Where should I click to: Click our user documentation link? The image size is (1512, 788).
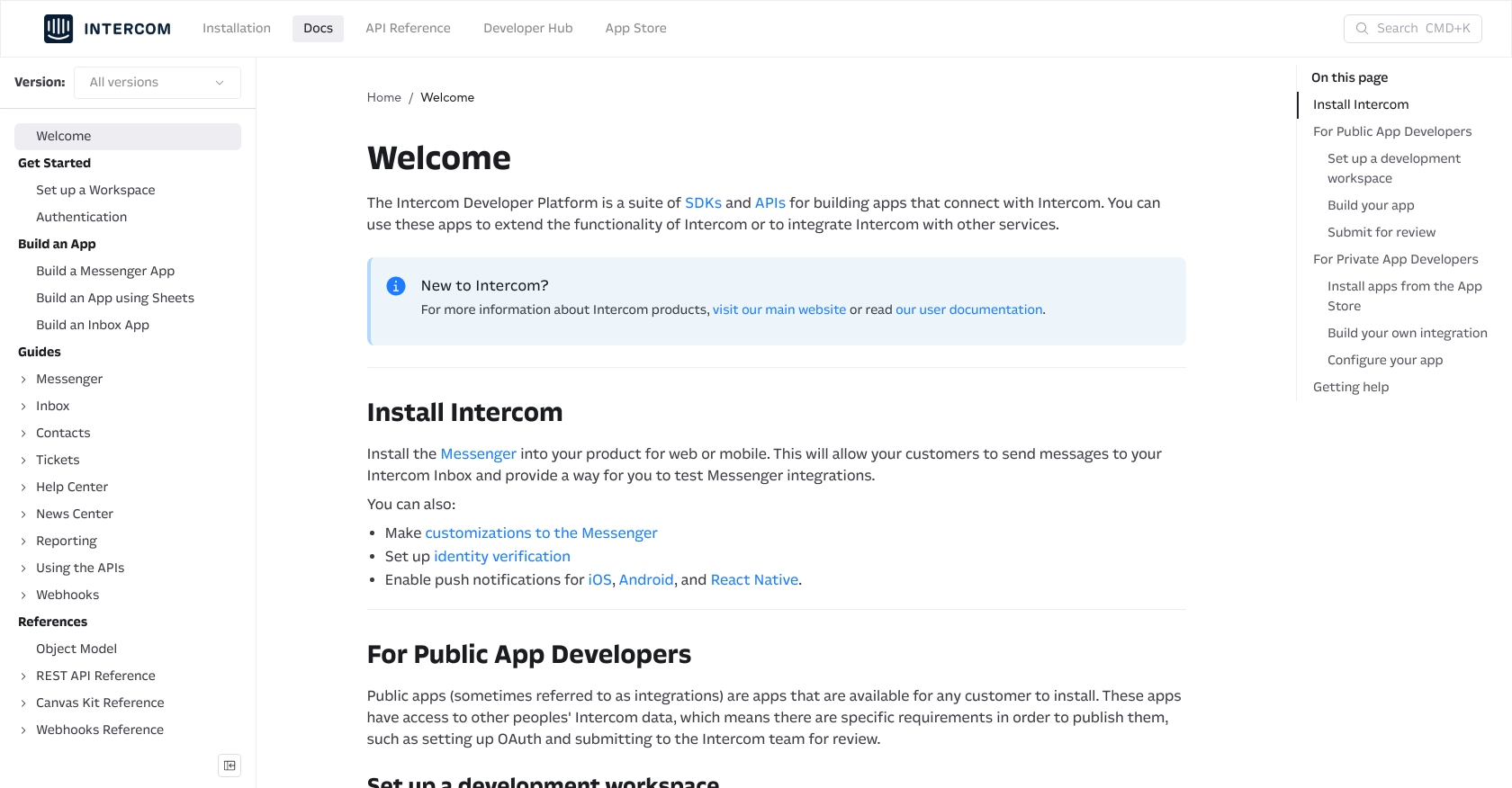pyautogui.click(x=969, y=310)
